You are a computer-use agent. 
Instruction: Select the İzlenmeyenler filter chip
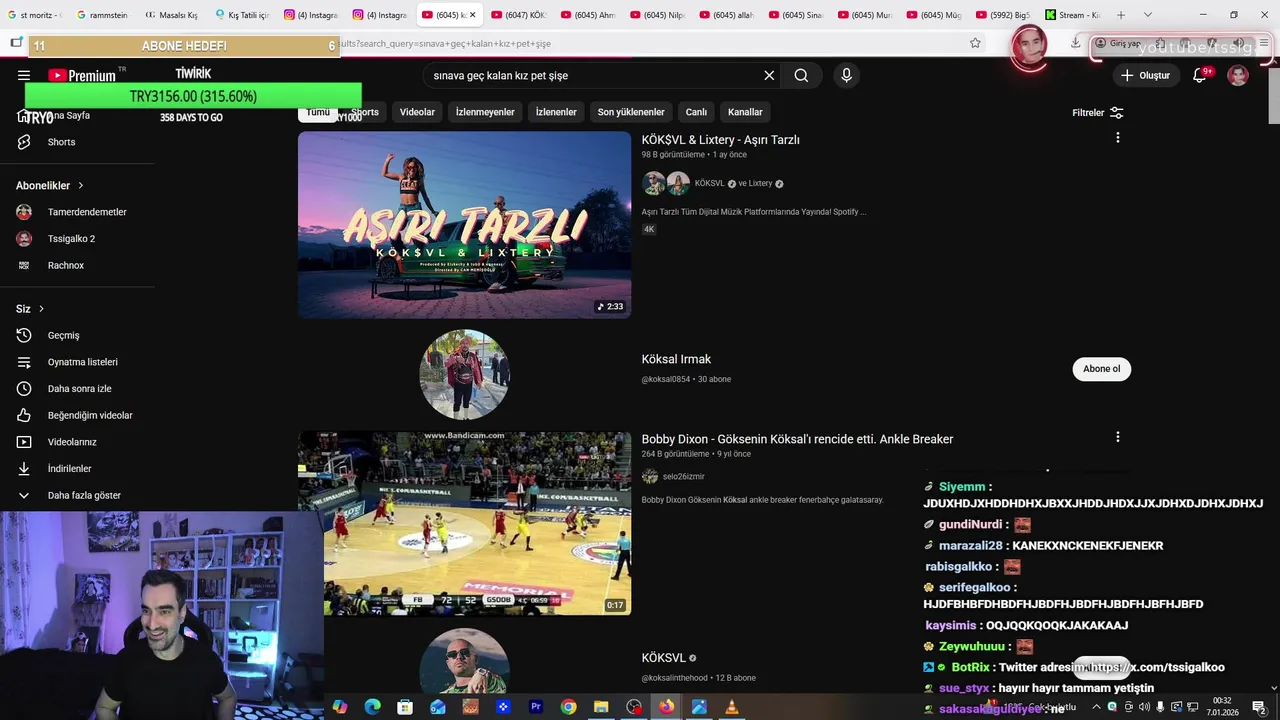click(x=485, y=112)
